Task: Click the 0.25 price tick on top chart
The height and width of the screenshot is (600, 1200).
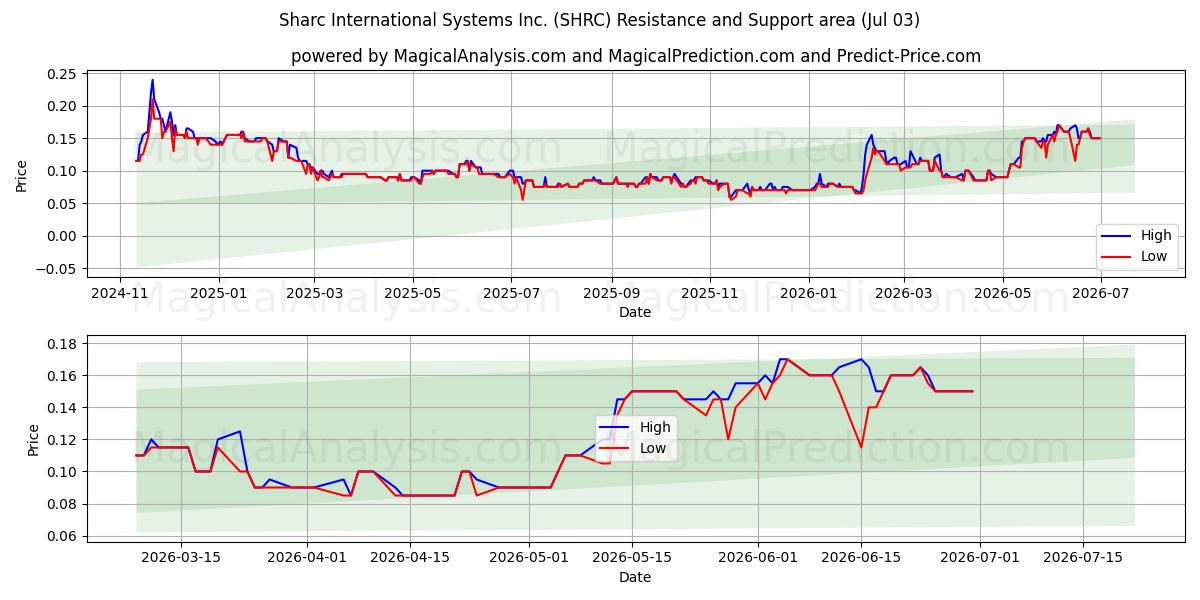Action: tap(62, 74)
